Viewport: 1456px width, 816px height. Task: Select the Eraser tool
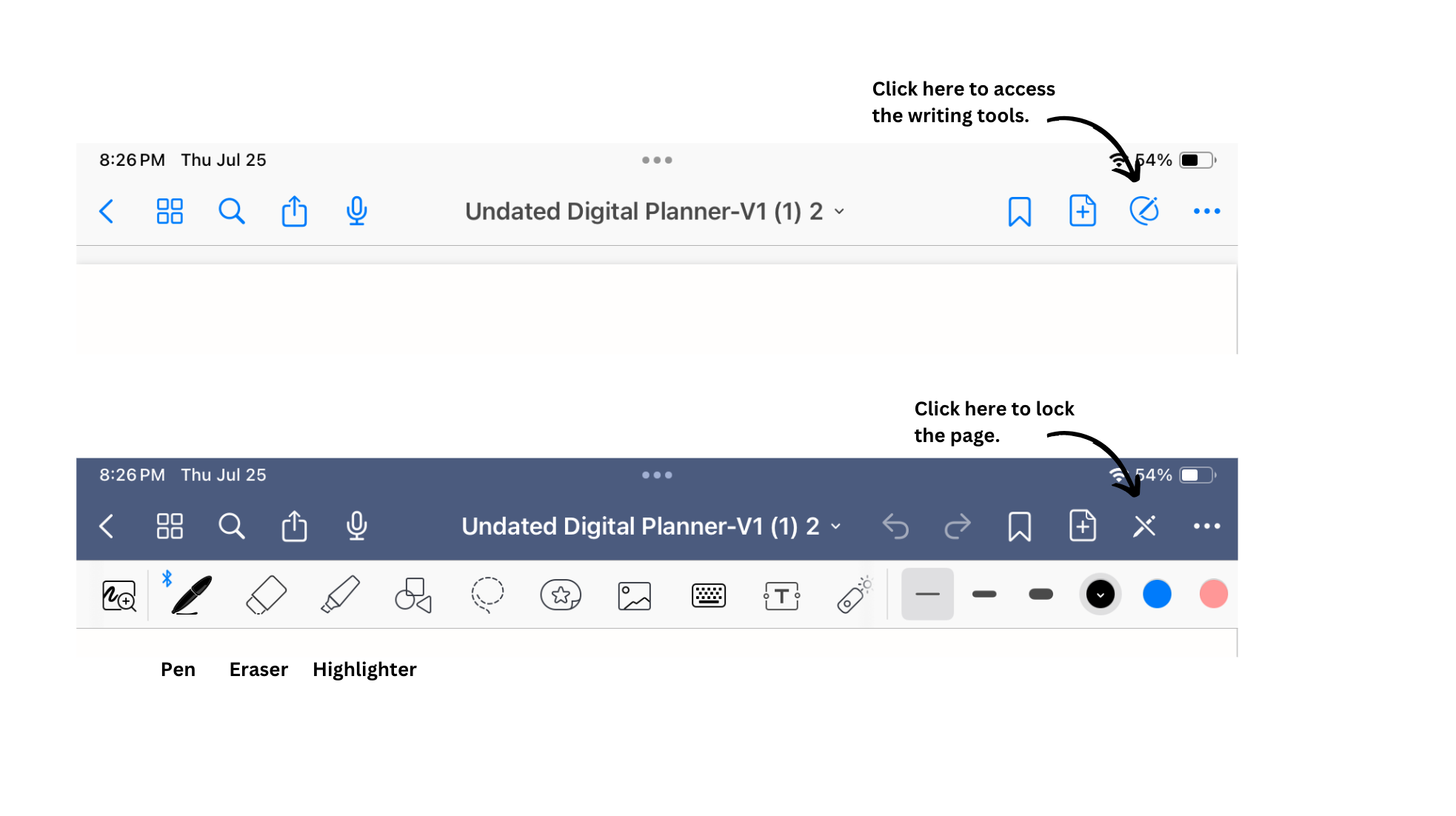coord(266,595)
